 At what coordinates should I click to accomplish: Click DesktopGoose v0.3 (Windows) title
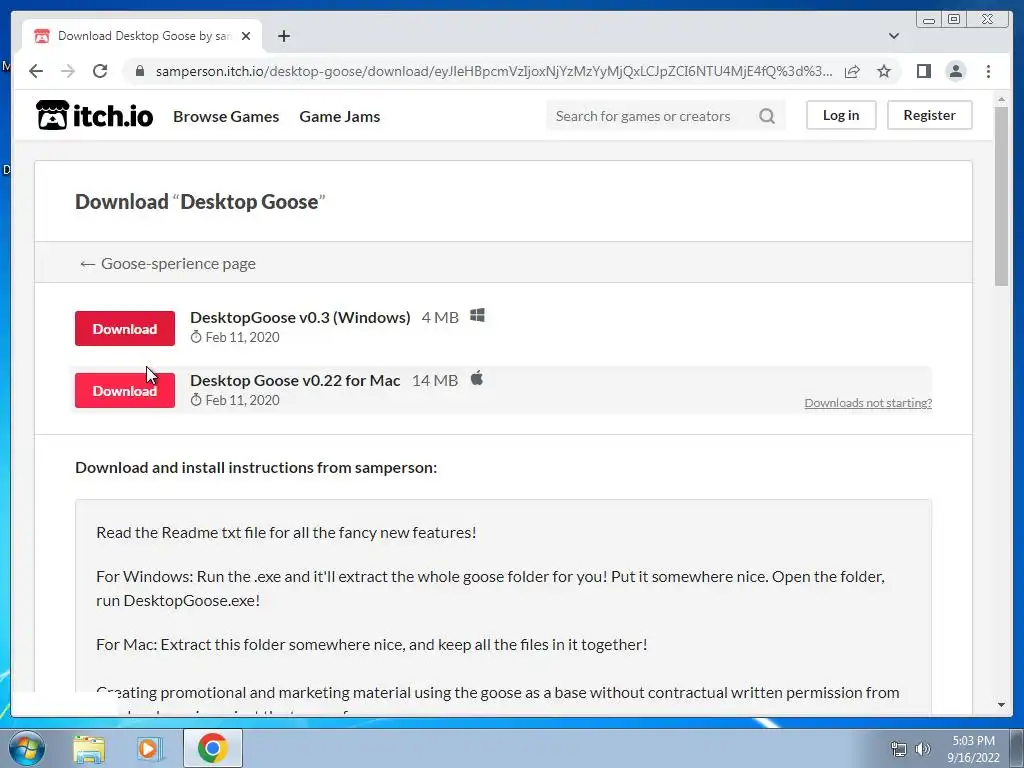[300, 317]
